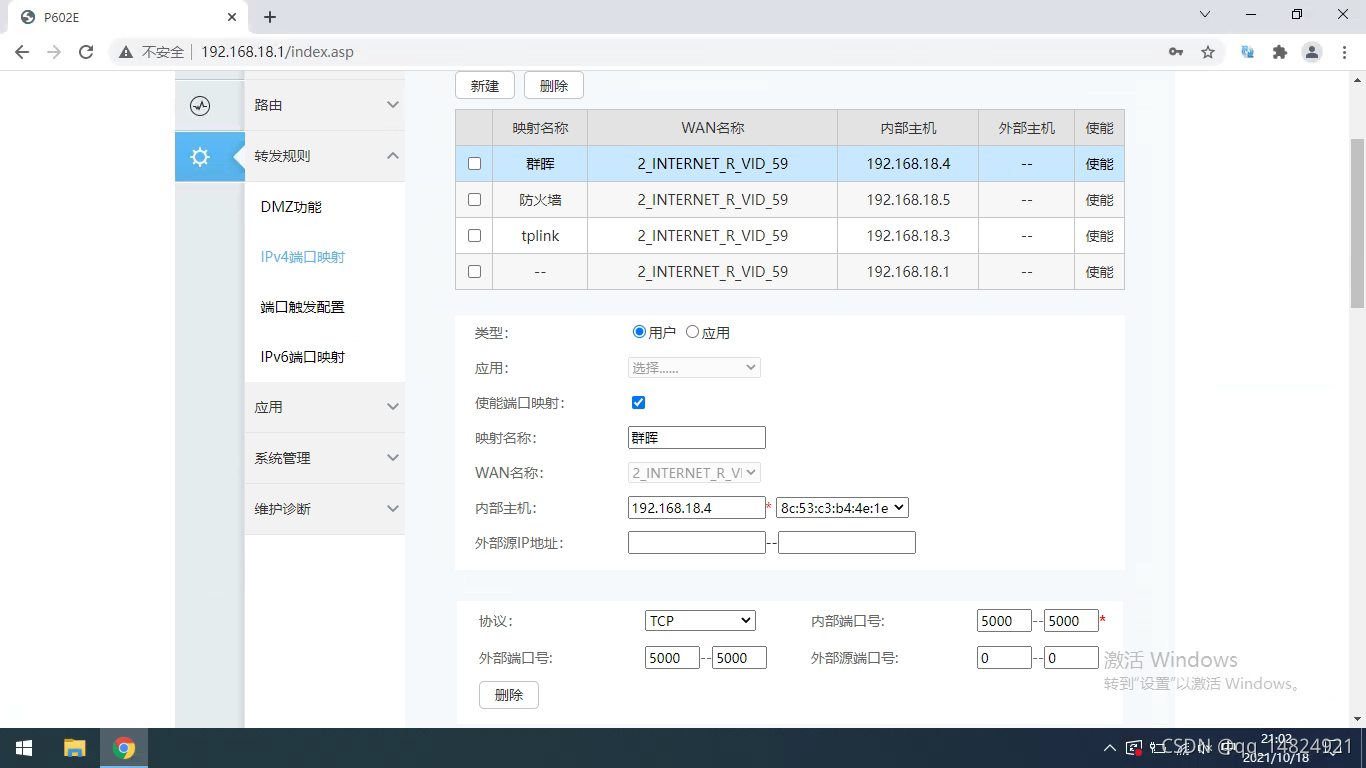
Task: Reload the router page
Action: 86,52
